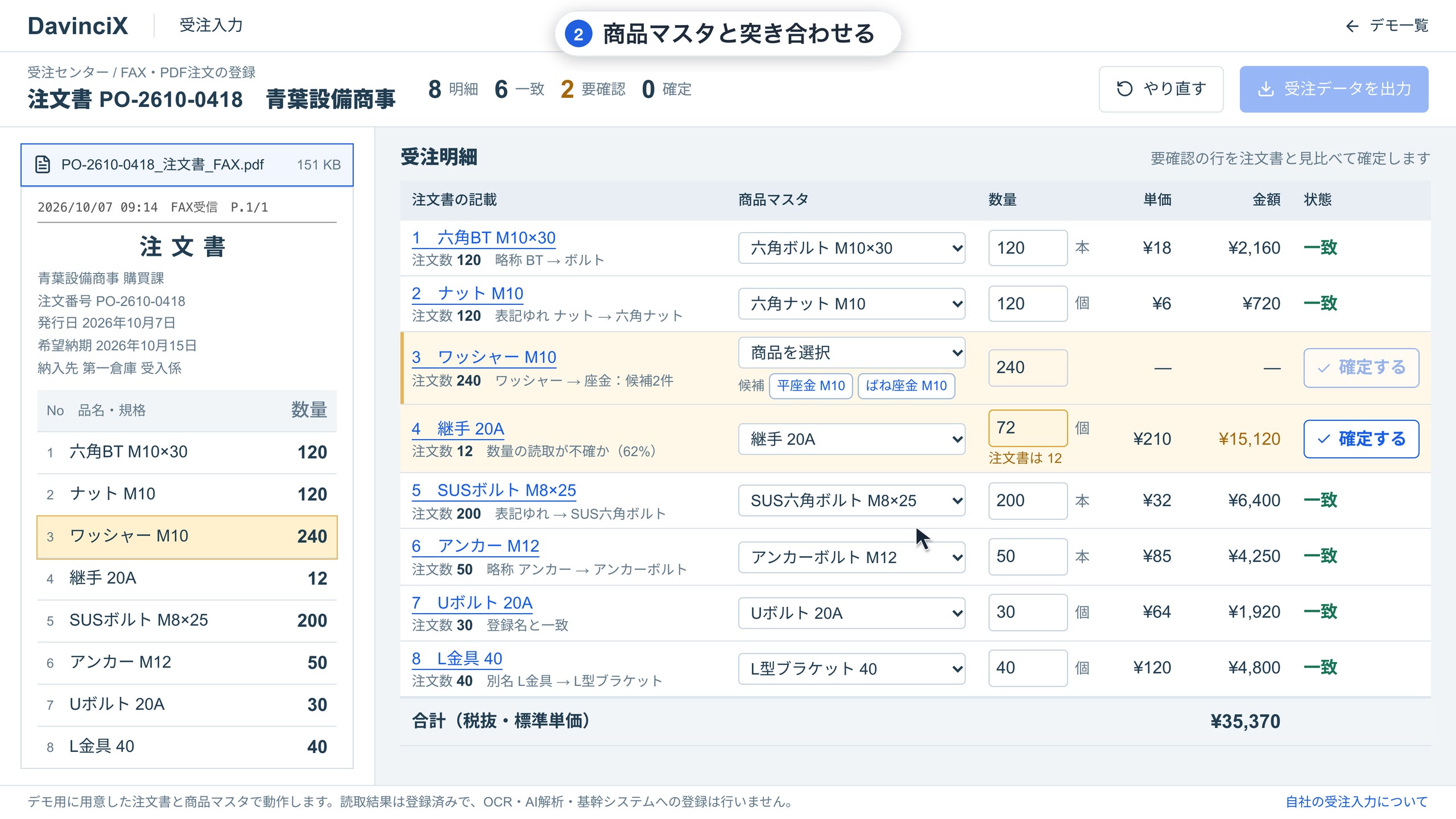Image resolution: width=1456 pixels, height=819 pixels.
Task: Click the amount ¥15,120
Action: tap(1249, 439)
